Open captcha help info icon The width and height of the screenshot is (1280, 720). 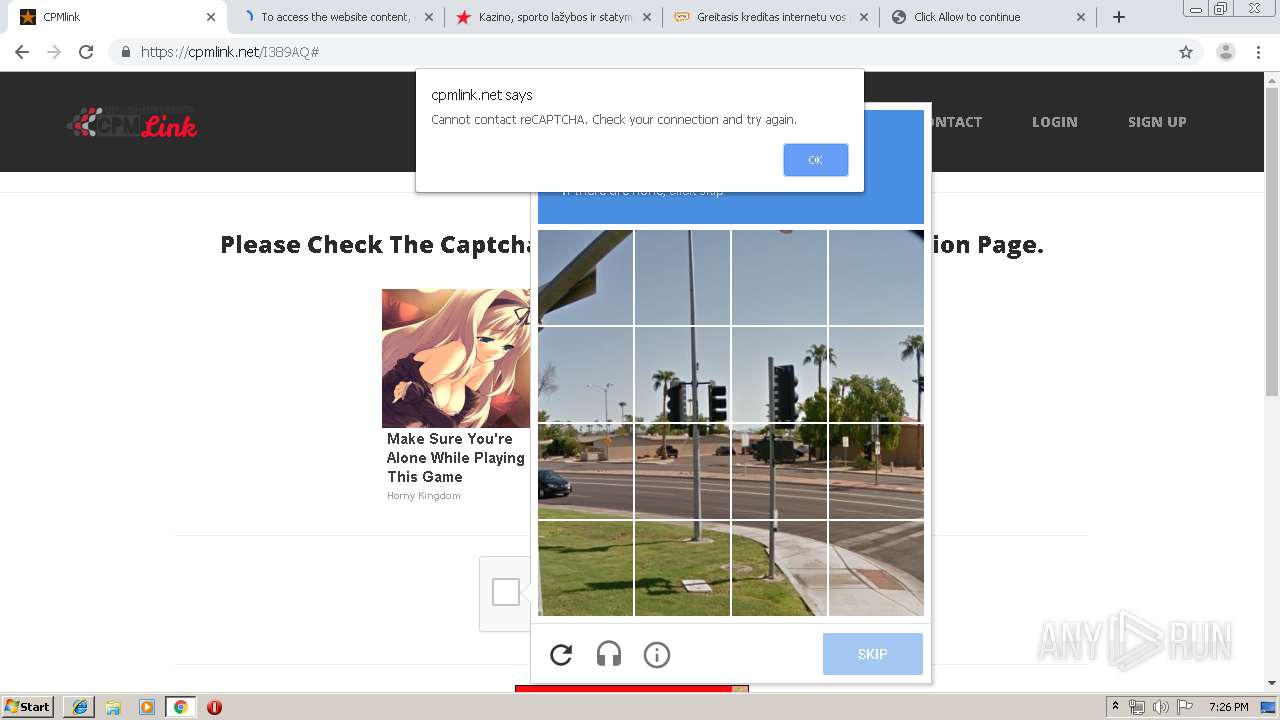(657, 655)
